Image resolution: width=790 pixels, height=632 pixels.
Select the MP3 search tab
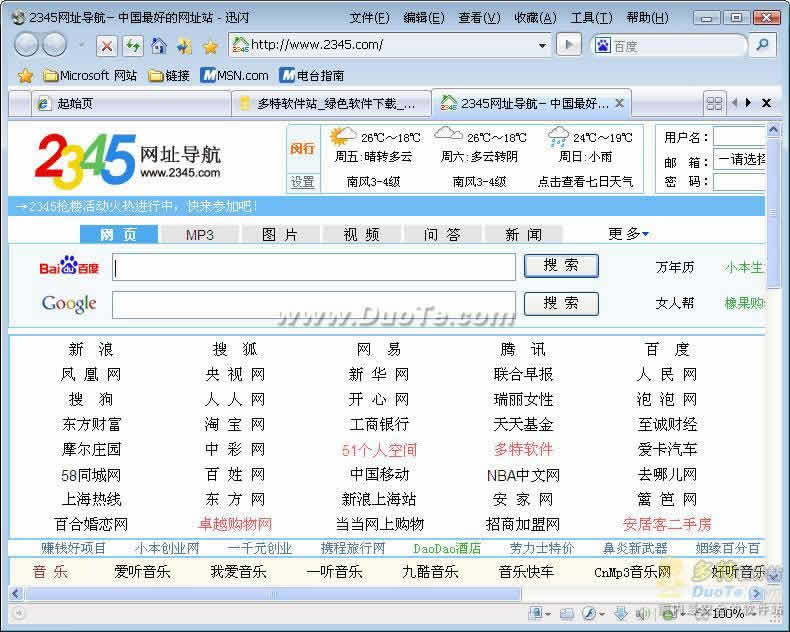click(x=199, y=234)
